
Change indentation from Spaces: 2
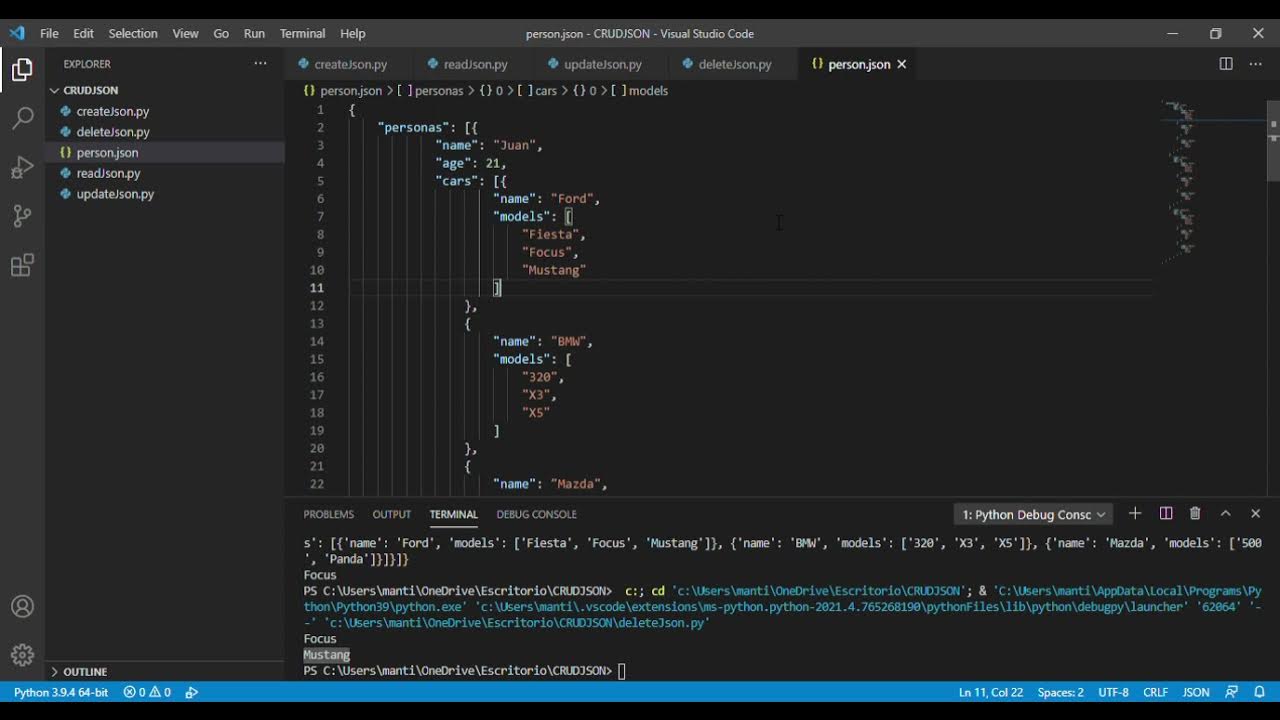pos(1060,692)
